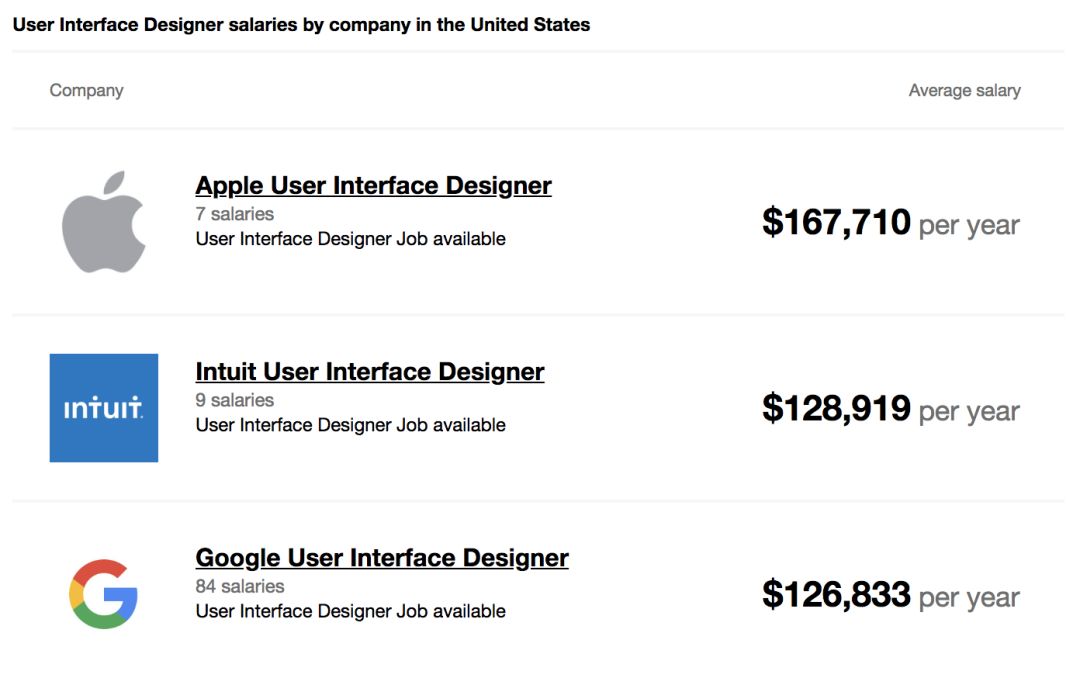Click the Intuit logo icon
The width and height of the screenshot is (1080, 678).
point(104,408)
